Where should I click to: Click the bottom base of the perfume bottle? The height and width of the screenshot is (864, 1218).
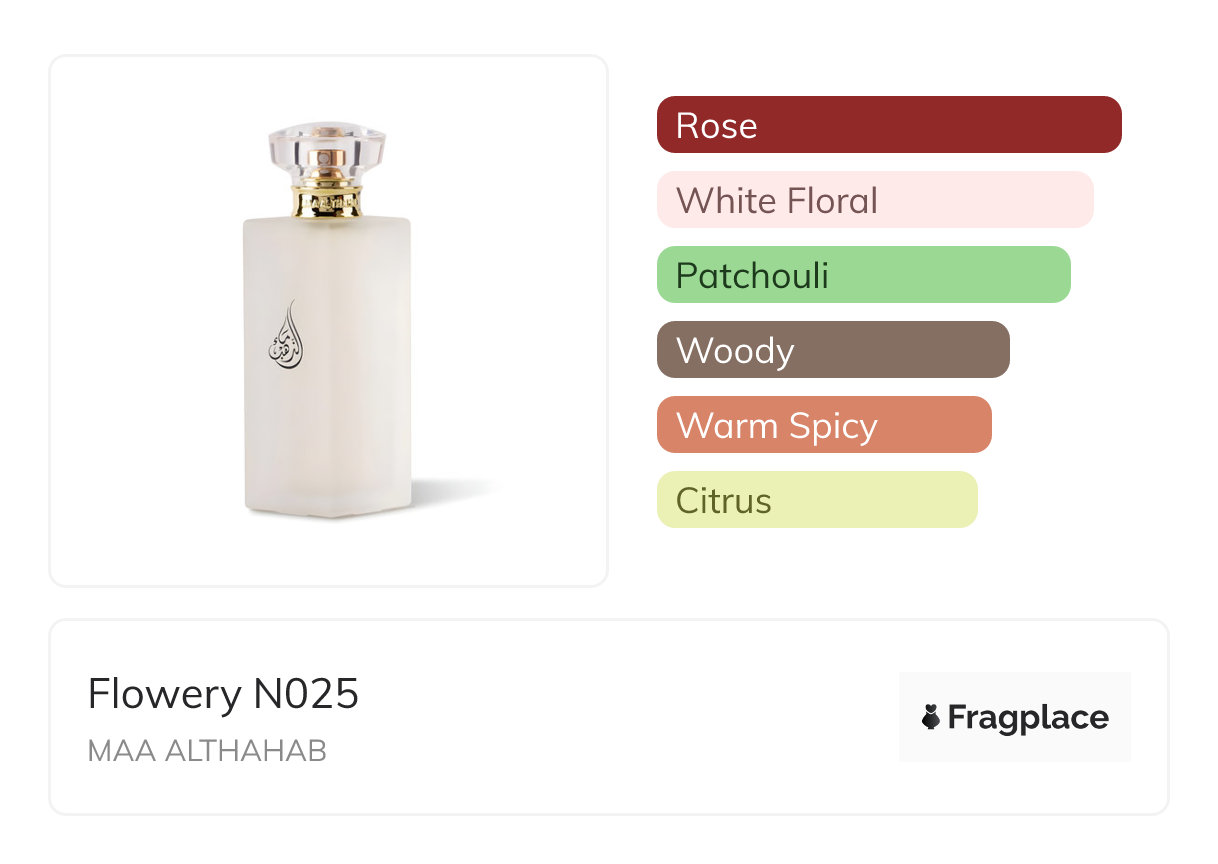click(327, 508)
